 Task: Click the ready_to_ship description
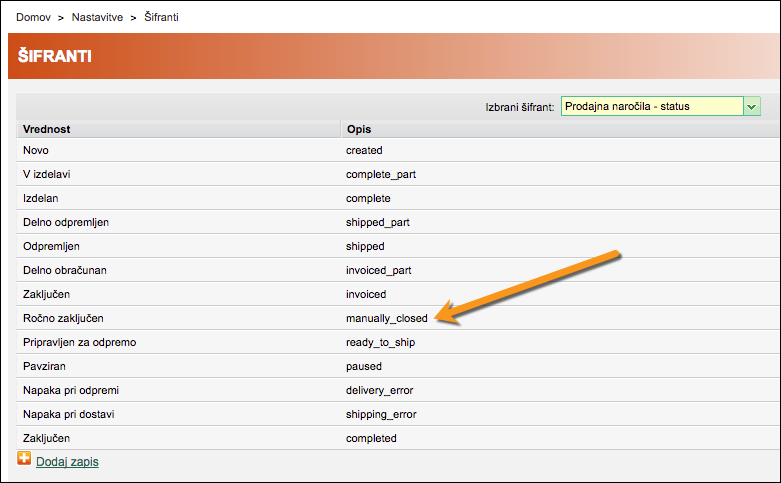pyautogui.click(x=381, y=343)
